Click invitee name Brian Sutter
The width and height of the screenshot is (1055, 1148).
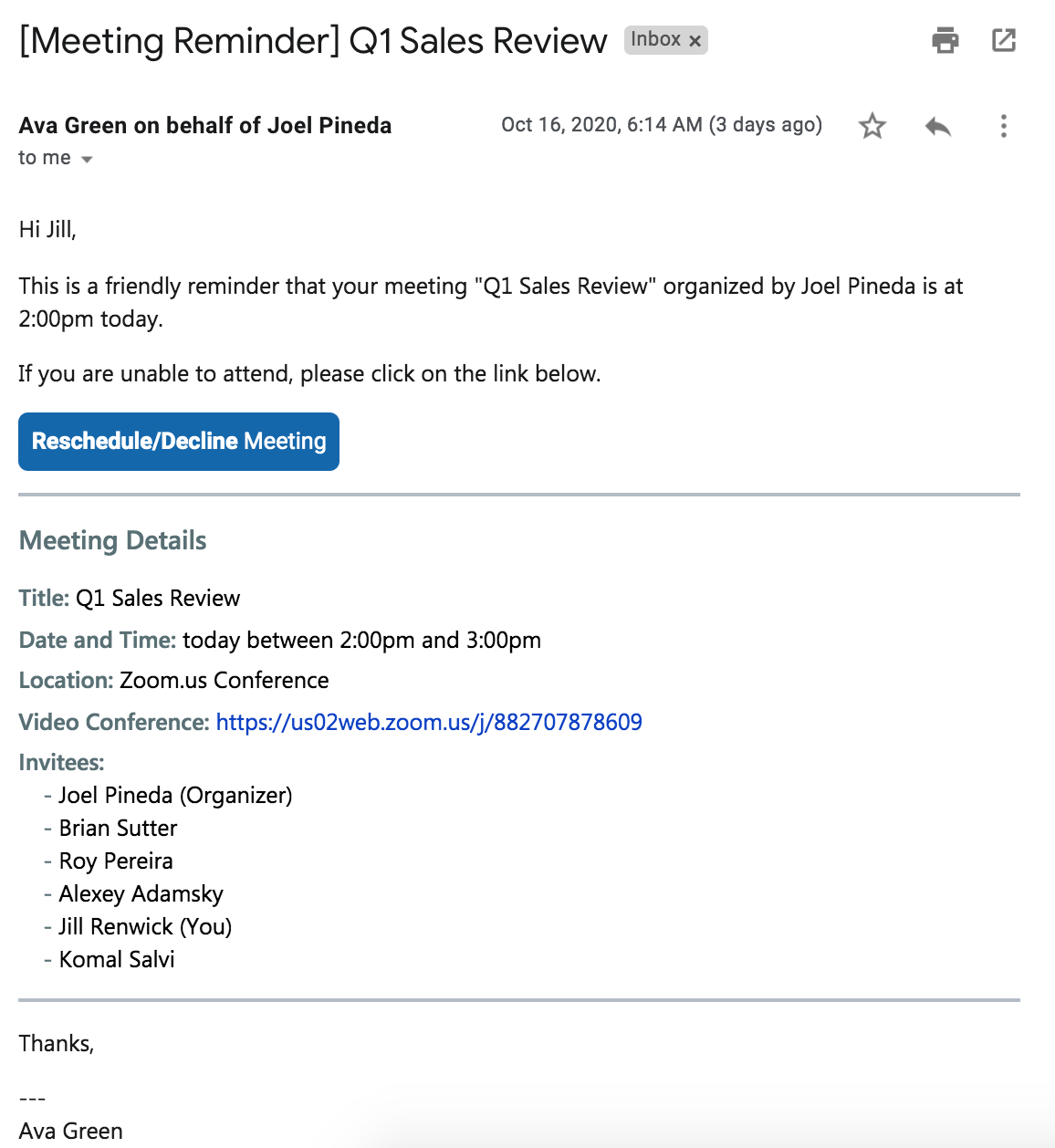click(x=118, y=829)
